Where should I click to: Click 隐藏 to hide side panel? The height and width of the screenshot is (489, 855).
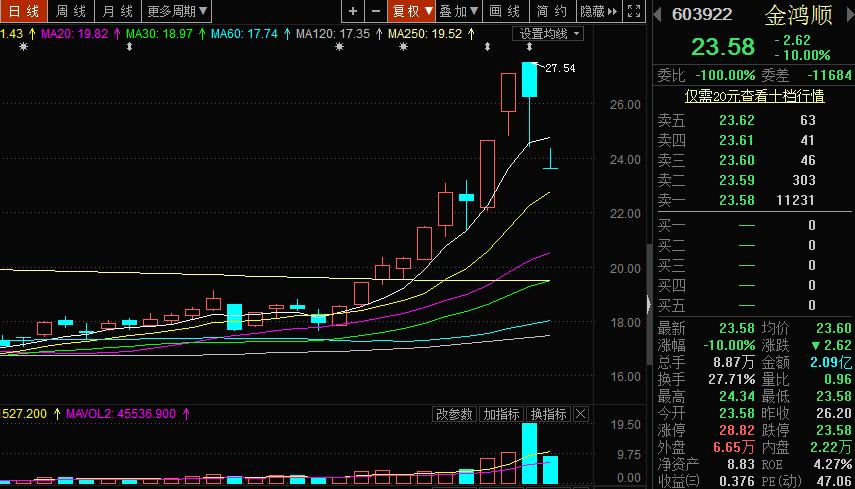(x=598, y=11)
